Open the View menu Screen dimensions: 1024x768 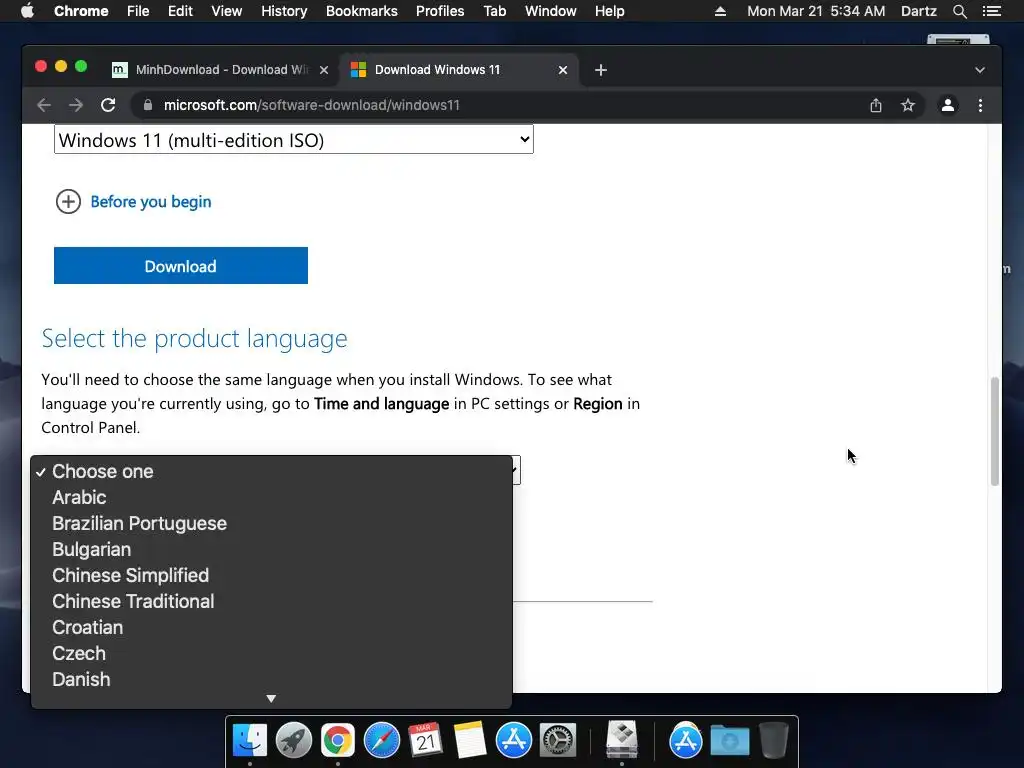[x=227, y=11]
